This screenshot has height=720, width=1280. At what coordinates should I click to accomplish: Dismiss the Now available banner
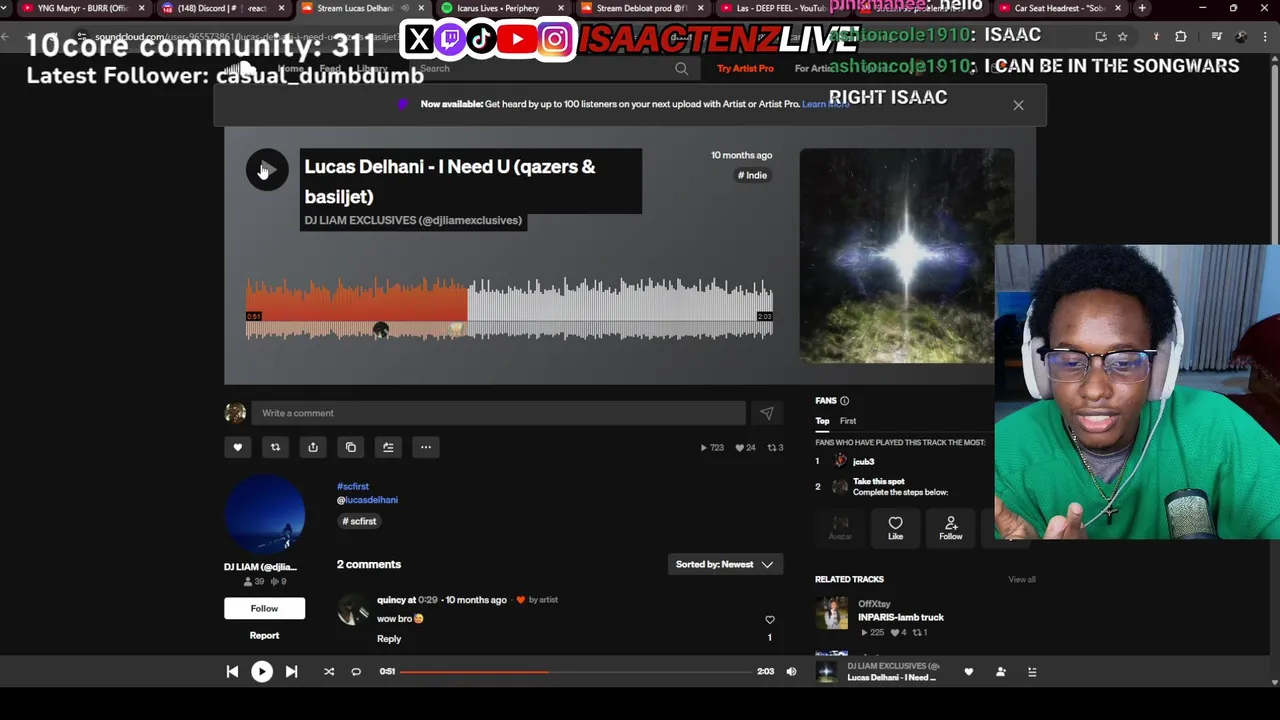point(1018,105)
